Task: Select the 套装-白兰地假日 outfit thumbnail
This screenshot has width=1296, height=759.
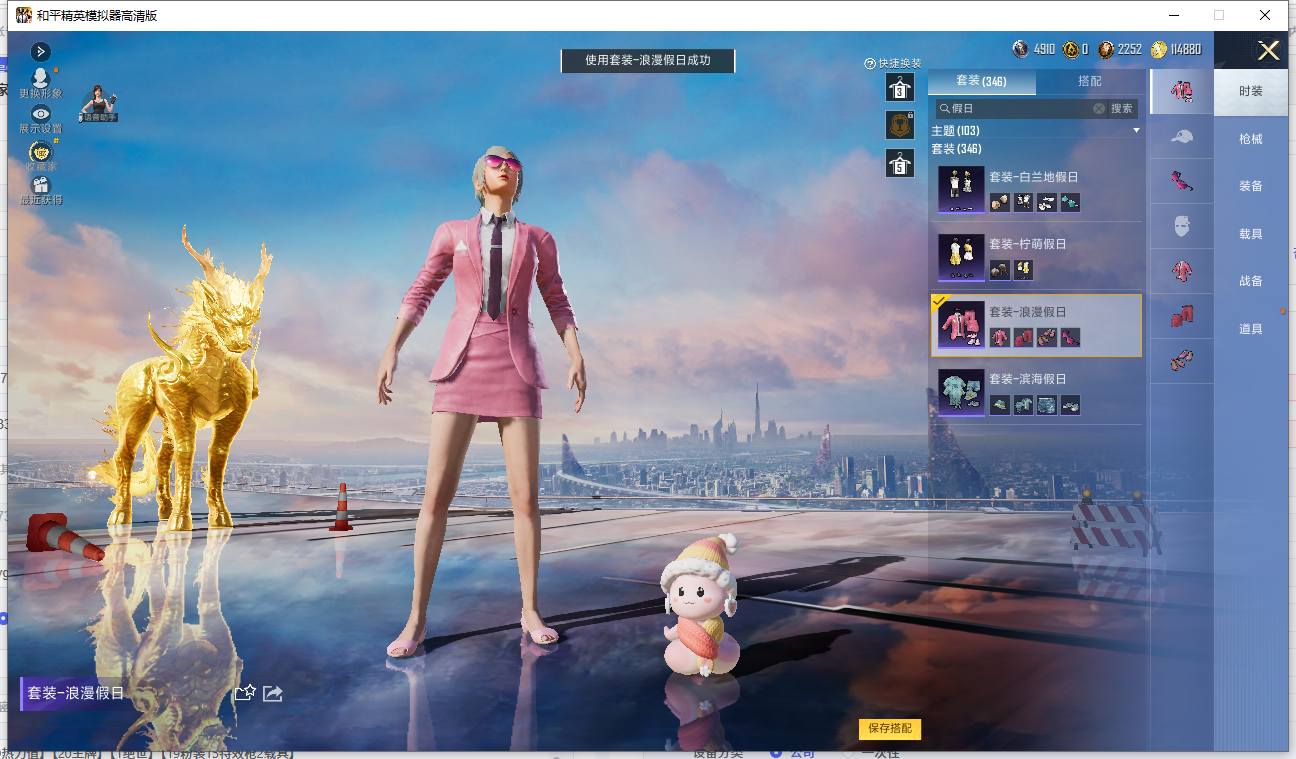Action: (x=961, y=189)
